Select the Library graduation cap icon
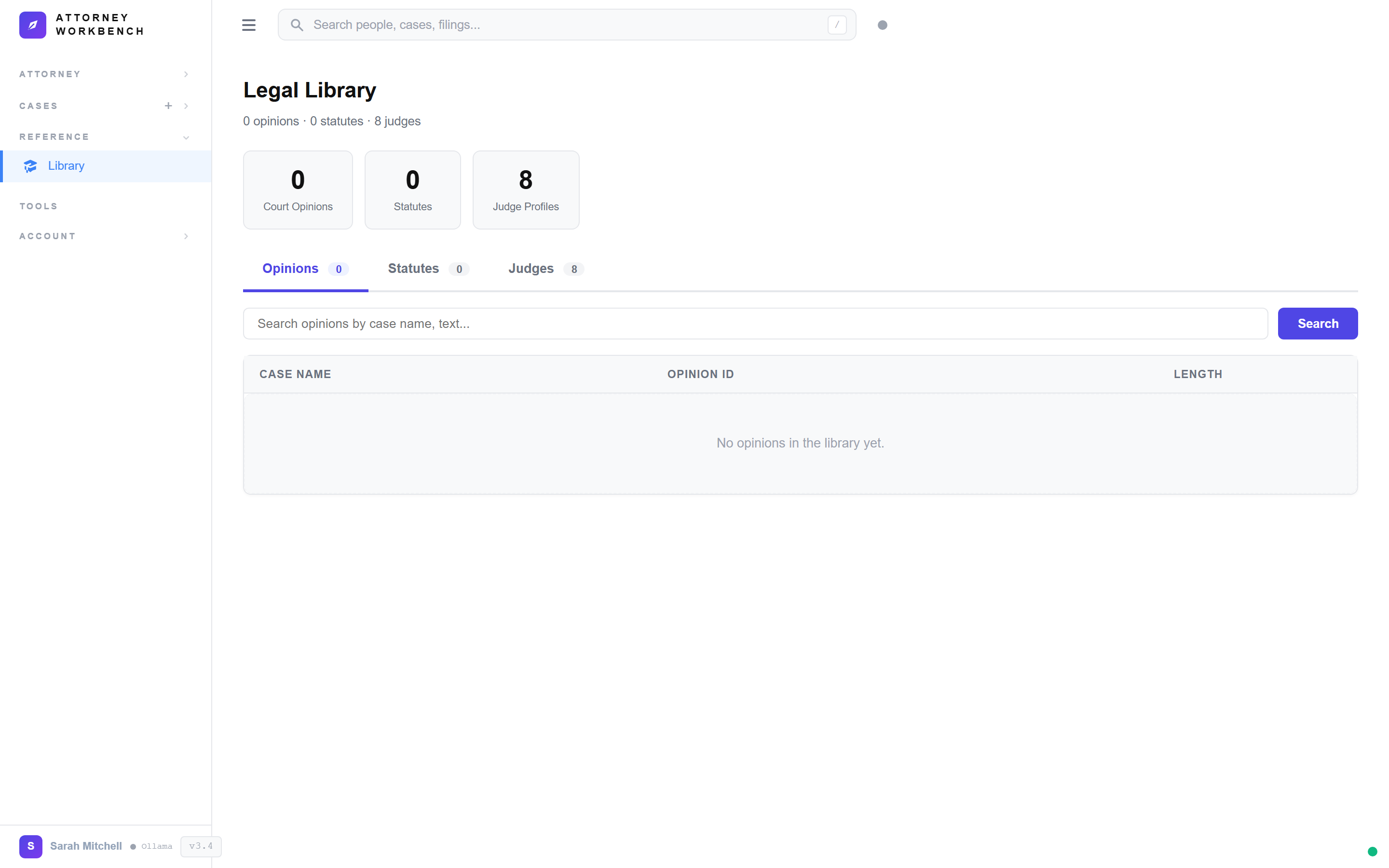 (x=29, y=166)
